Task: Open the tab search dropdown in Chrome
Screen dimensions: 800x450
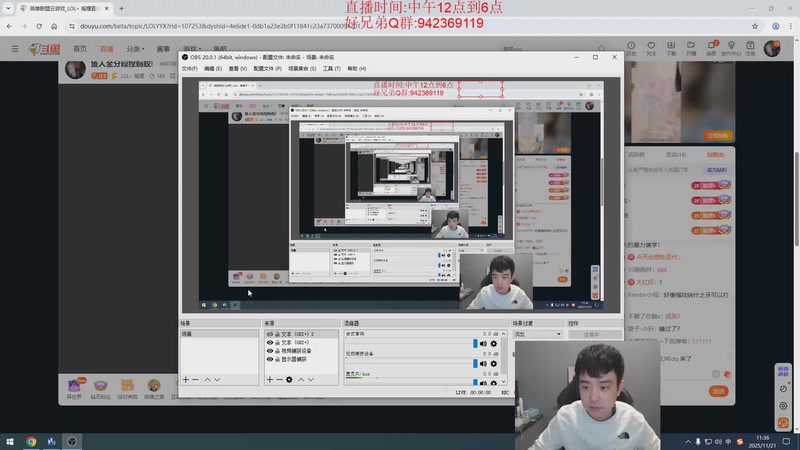Action: (x=8, y=8)
